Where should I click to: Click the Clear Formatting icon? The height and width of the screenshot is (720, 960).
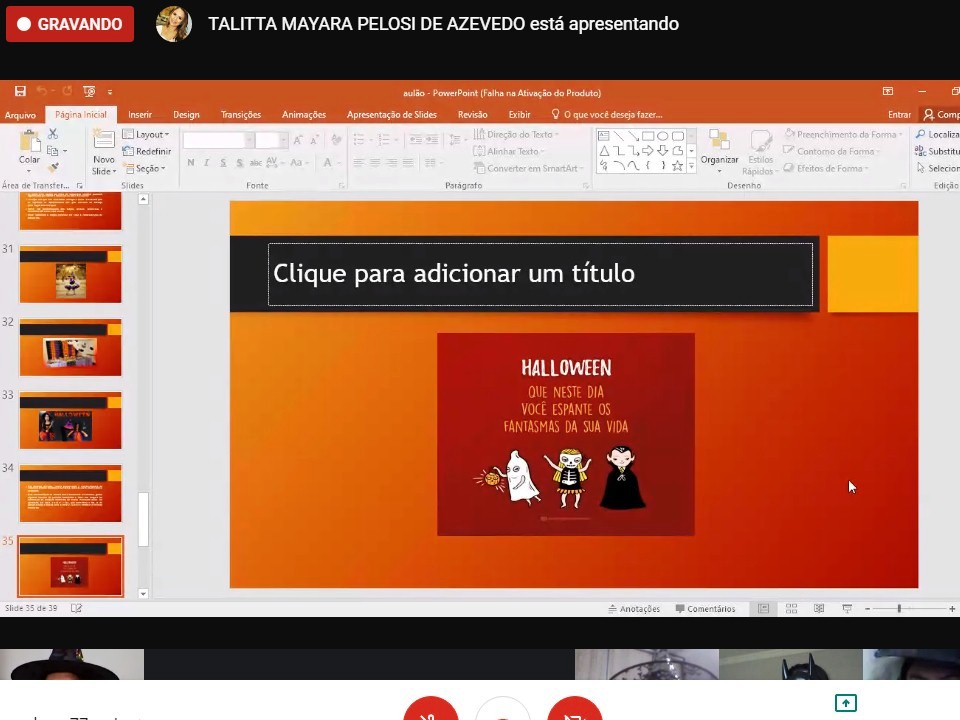pyautogui.click(x=336, y=140)
